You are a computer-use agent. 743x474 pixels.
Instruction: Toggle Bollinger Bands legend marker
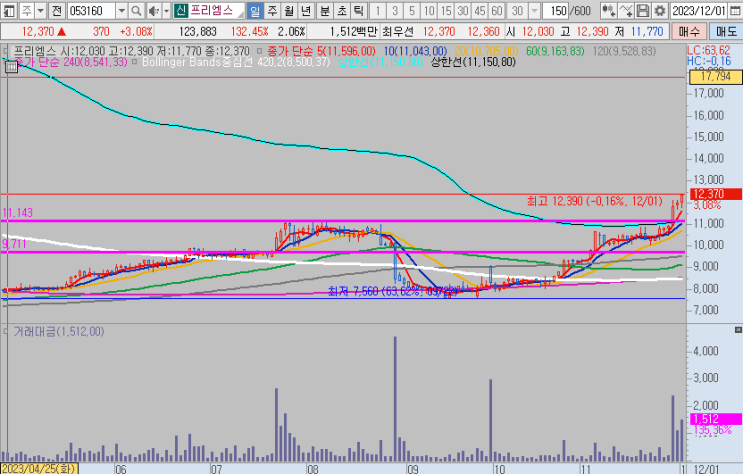[x=135, y=62]
